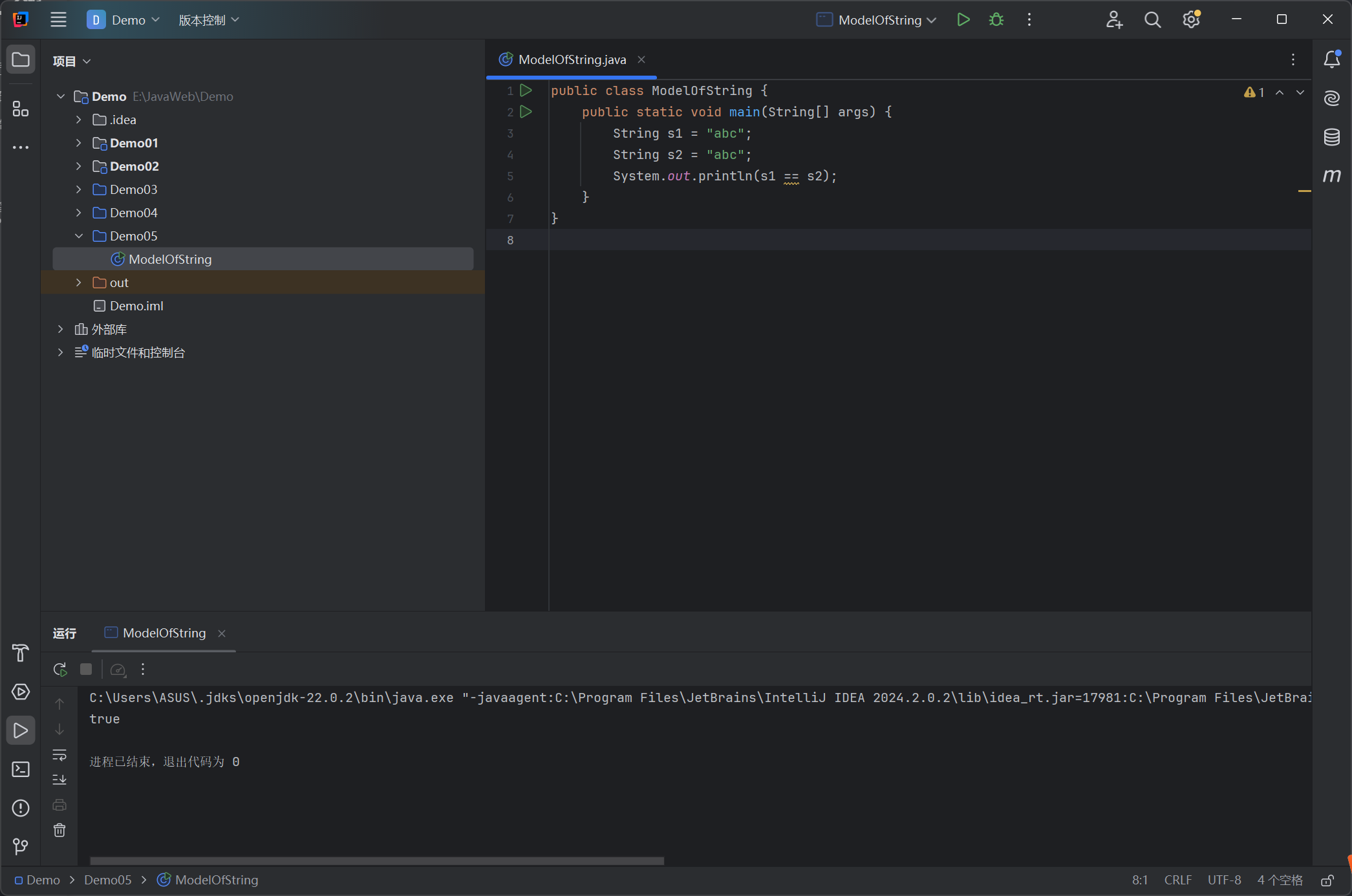
Task: Open the Problems tool window icon
Action: tap(21, 808)
